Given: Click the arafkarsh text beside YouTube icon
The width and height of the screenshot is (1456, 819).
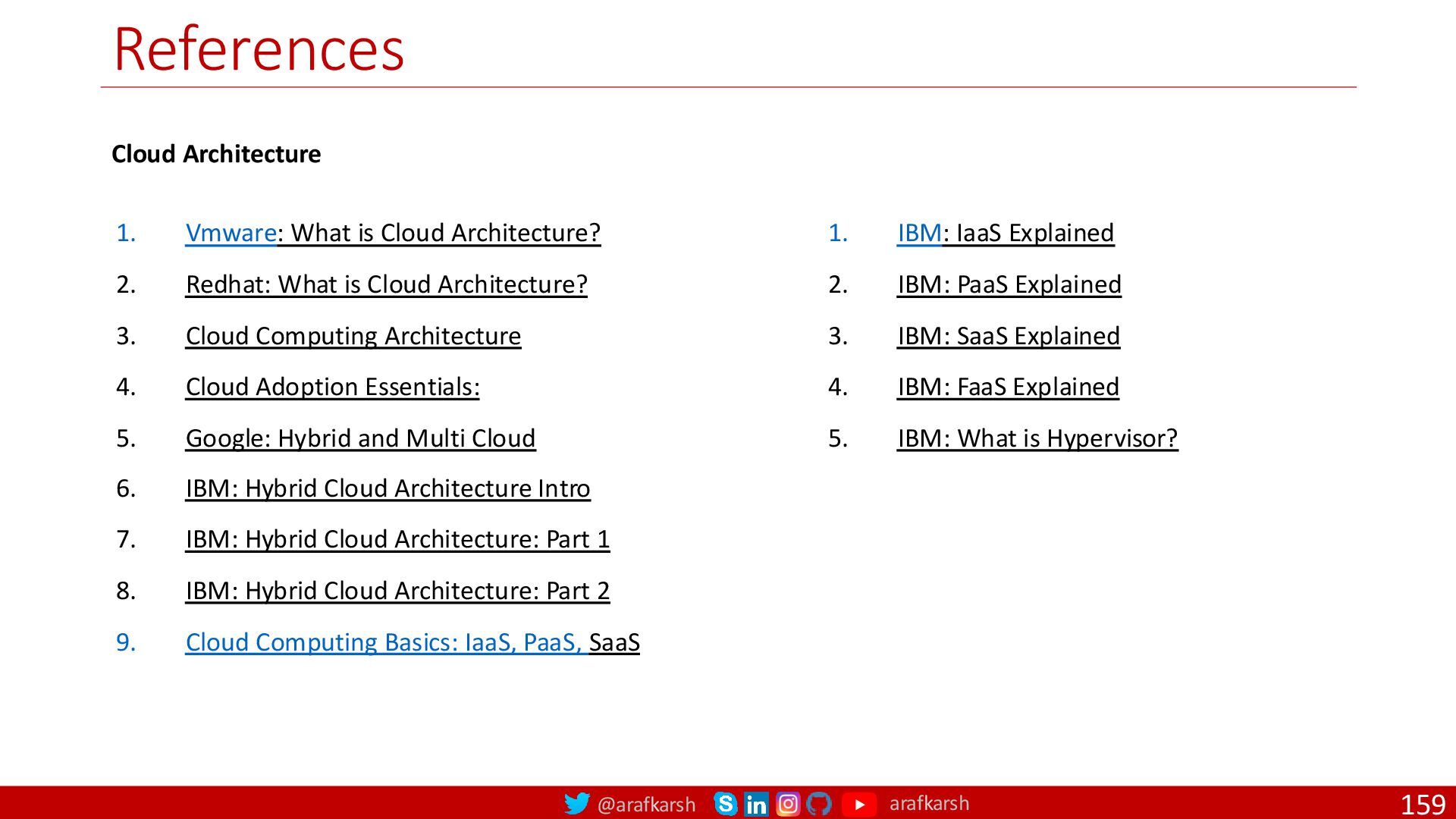Looking at the screenshot, I should tap(929, 803).
